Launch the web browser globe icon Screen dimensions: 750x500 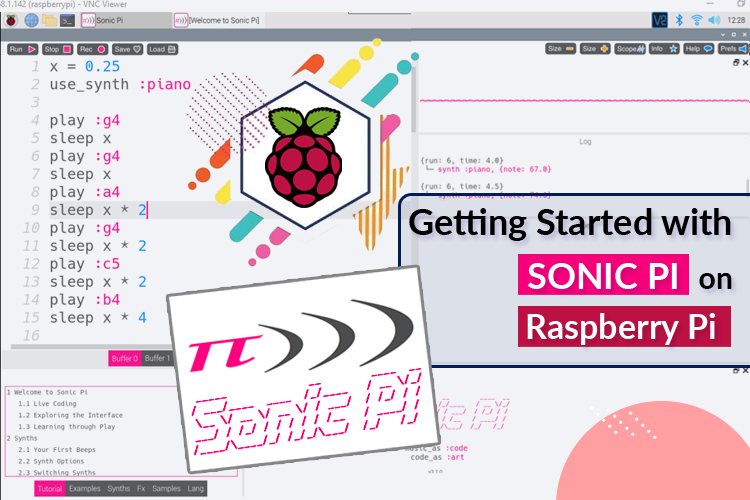point(31,21)
